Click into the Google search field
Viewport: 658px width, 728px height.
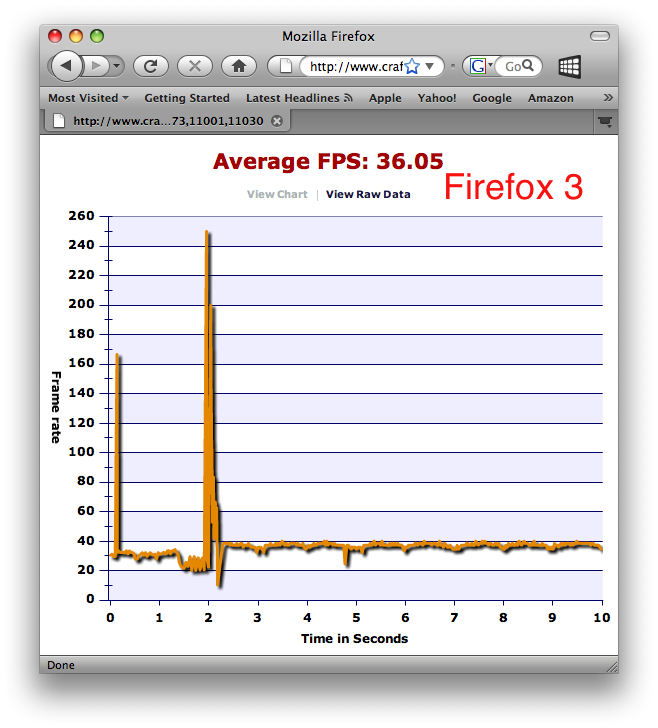pyautogui.click(x=512, y=66)
